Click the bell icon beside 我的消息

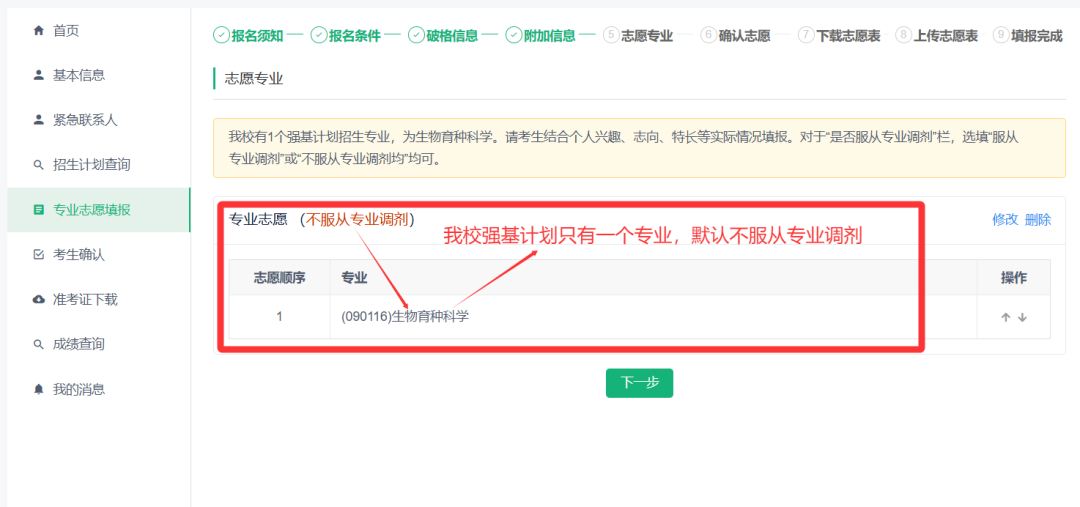coord(39,389)
